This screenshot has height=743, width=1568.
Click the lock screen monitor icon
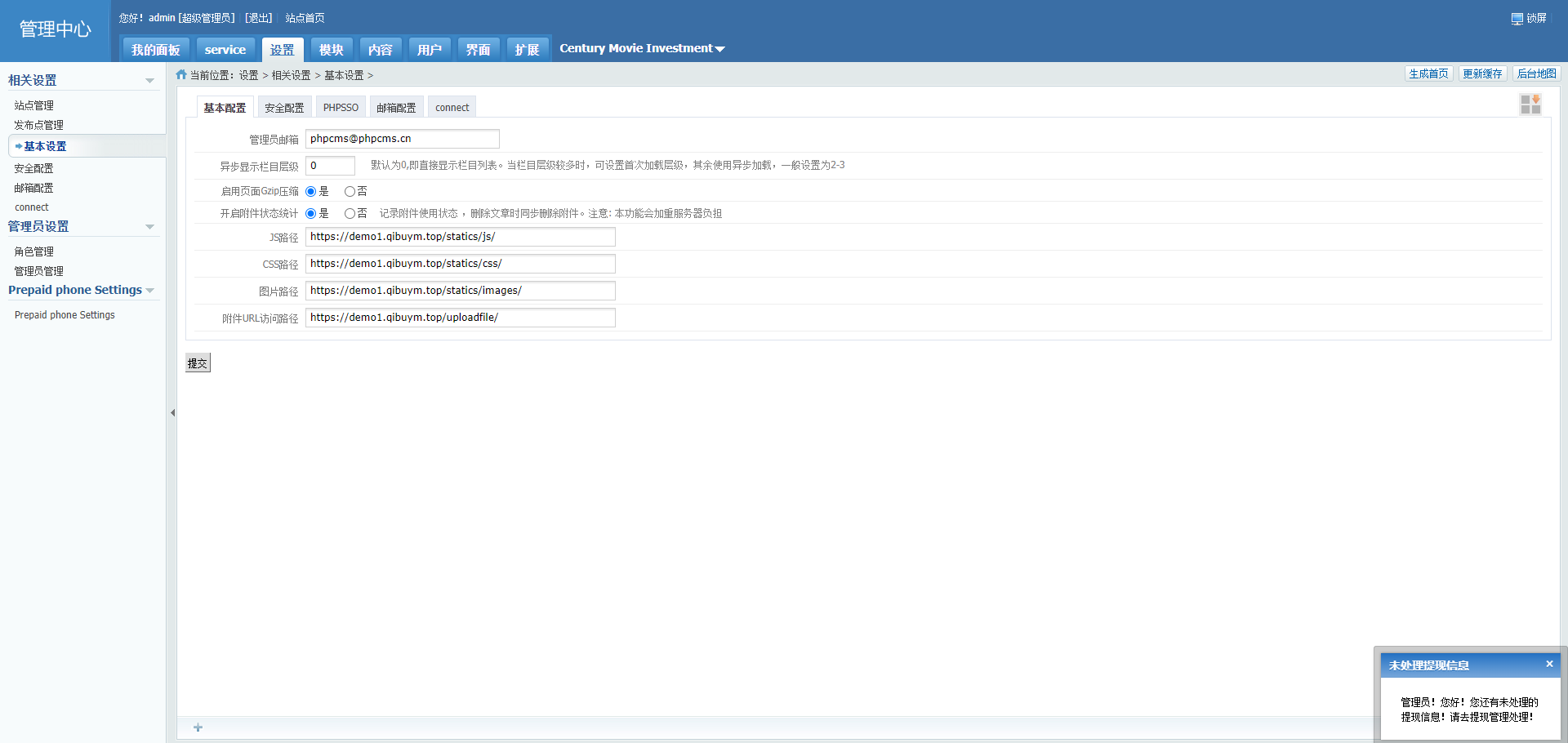tap(1517, 19)
